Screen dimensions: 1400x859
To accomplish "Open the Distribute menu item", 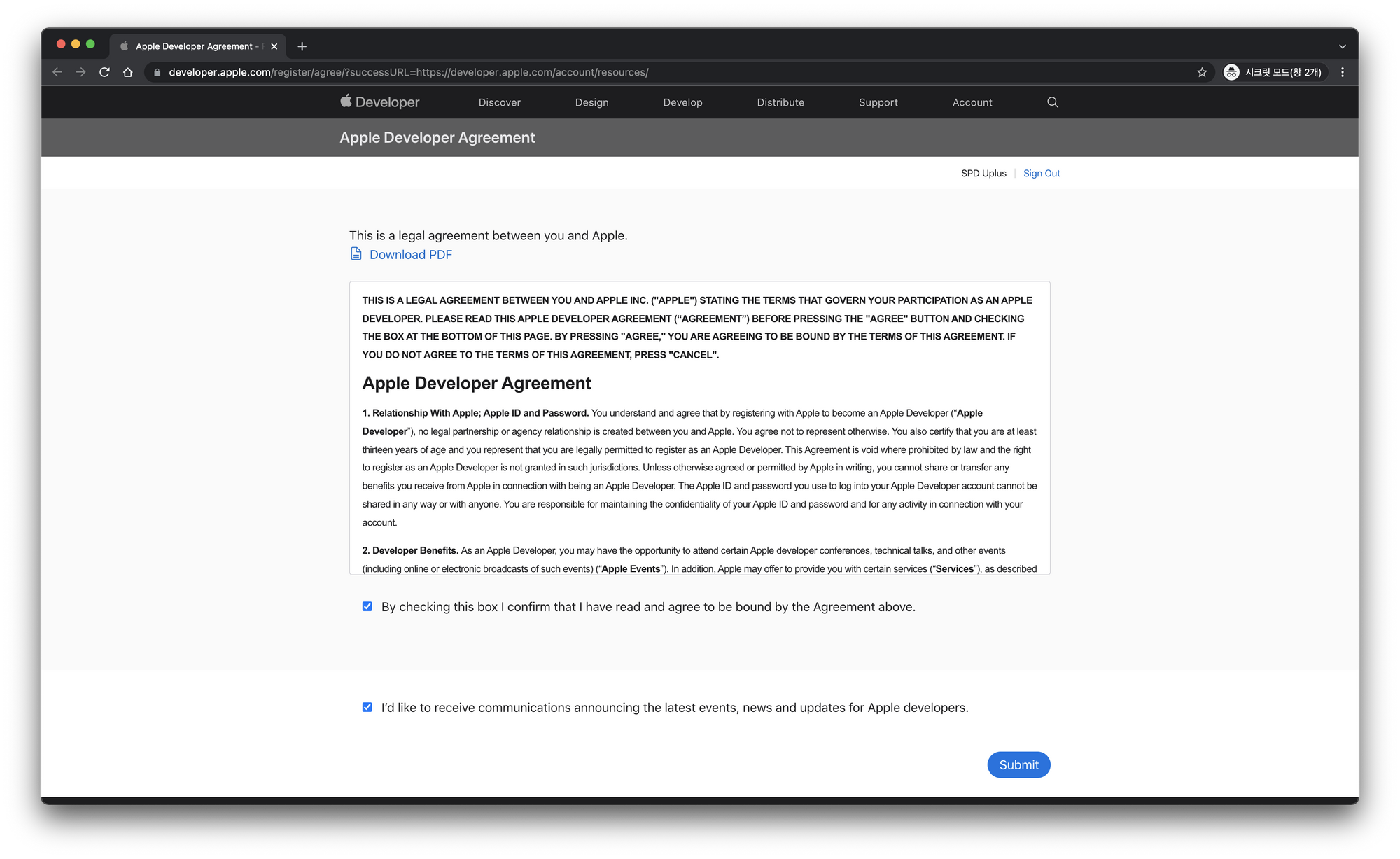I will tap(780, 102).
